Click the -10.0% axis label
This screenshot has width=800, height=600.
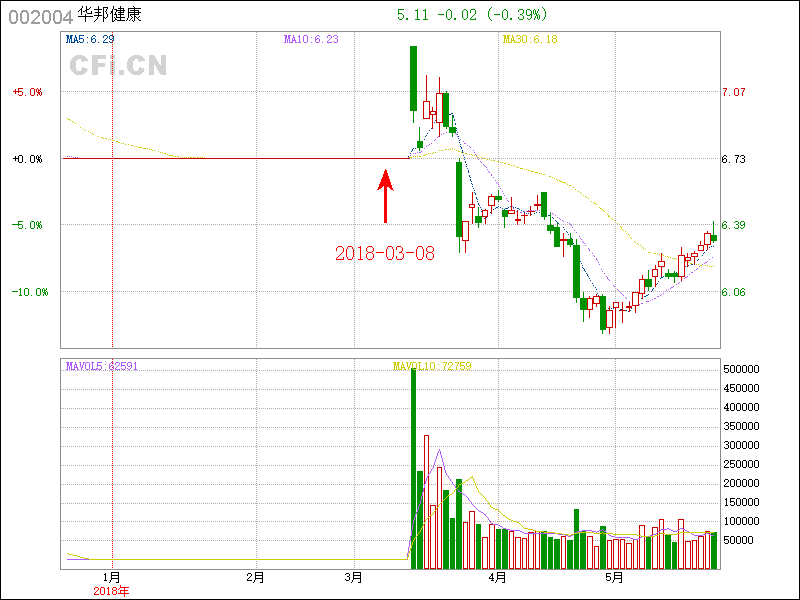pos(30,292)
